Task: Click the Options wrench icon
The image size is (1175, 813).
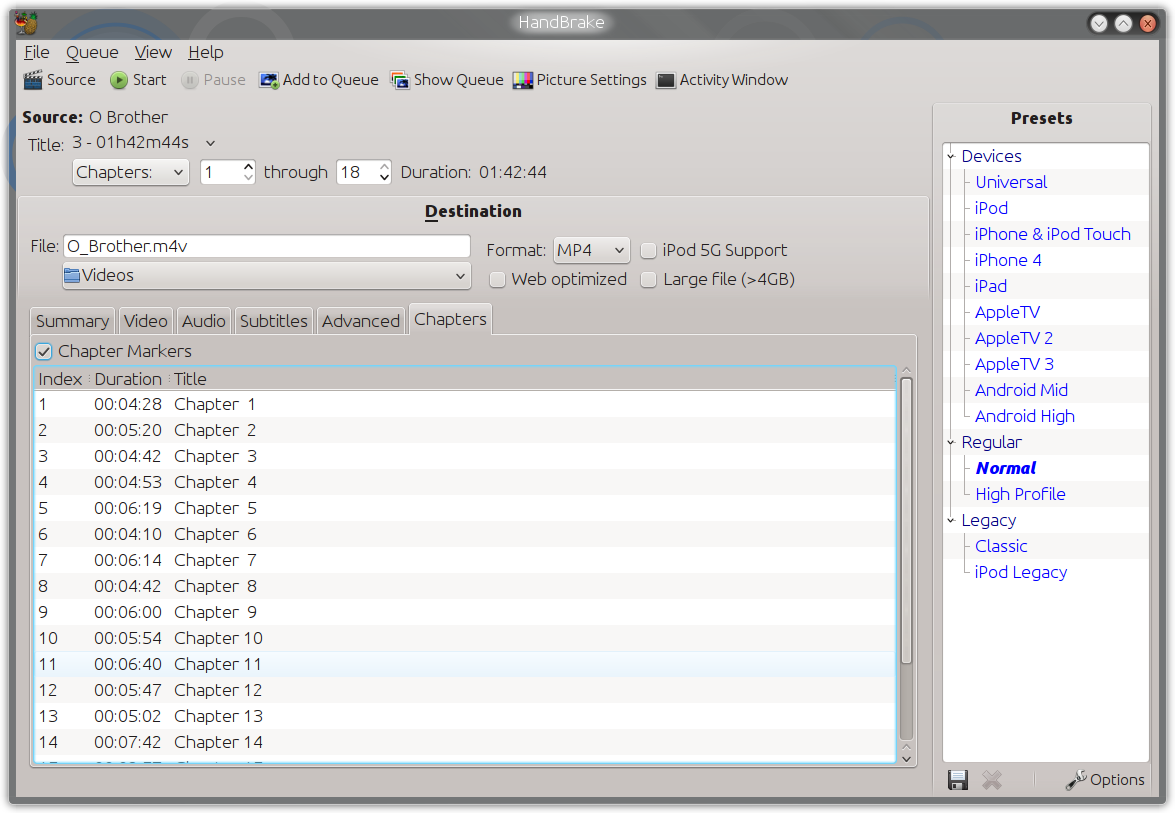Action: [x=1076, y=780]
